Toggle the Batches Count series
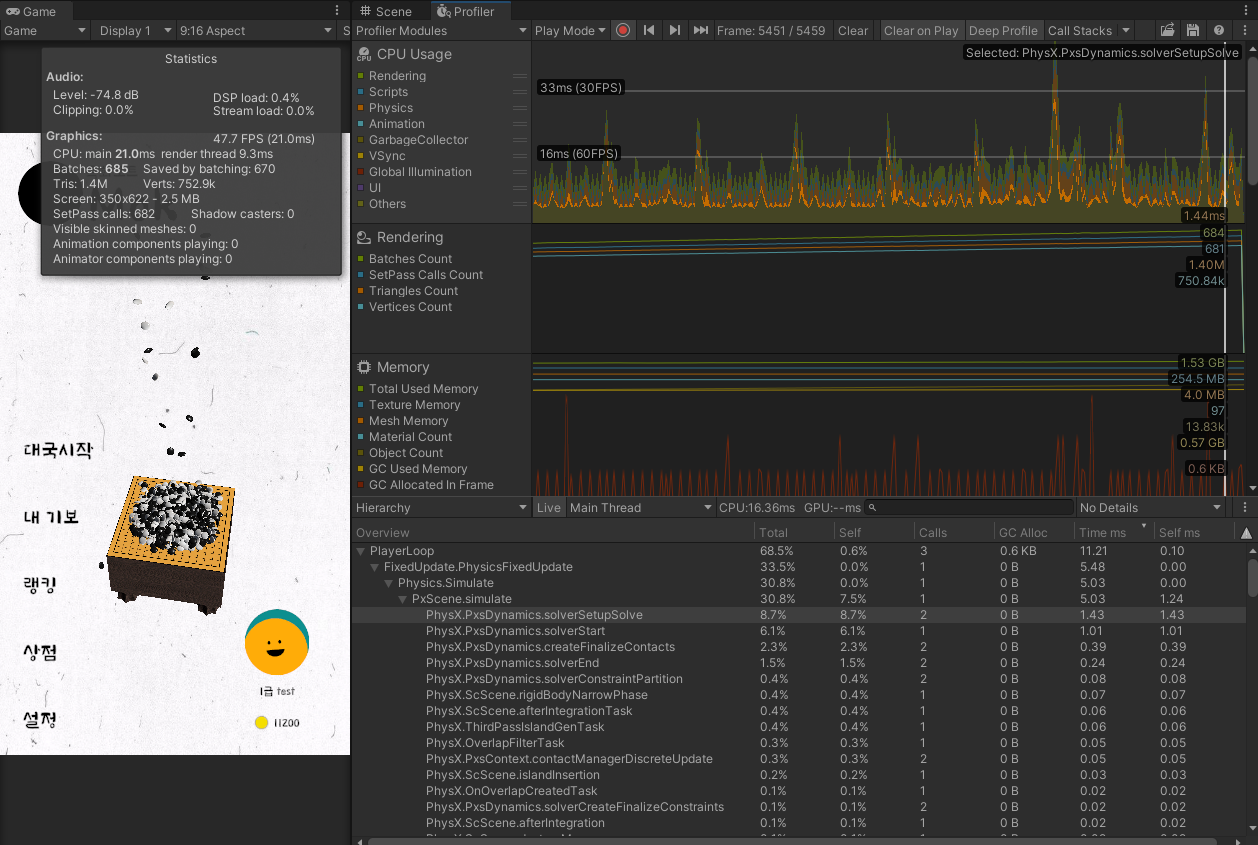 tap(362, 259)
